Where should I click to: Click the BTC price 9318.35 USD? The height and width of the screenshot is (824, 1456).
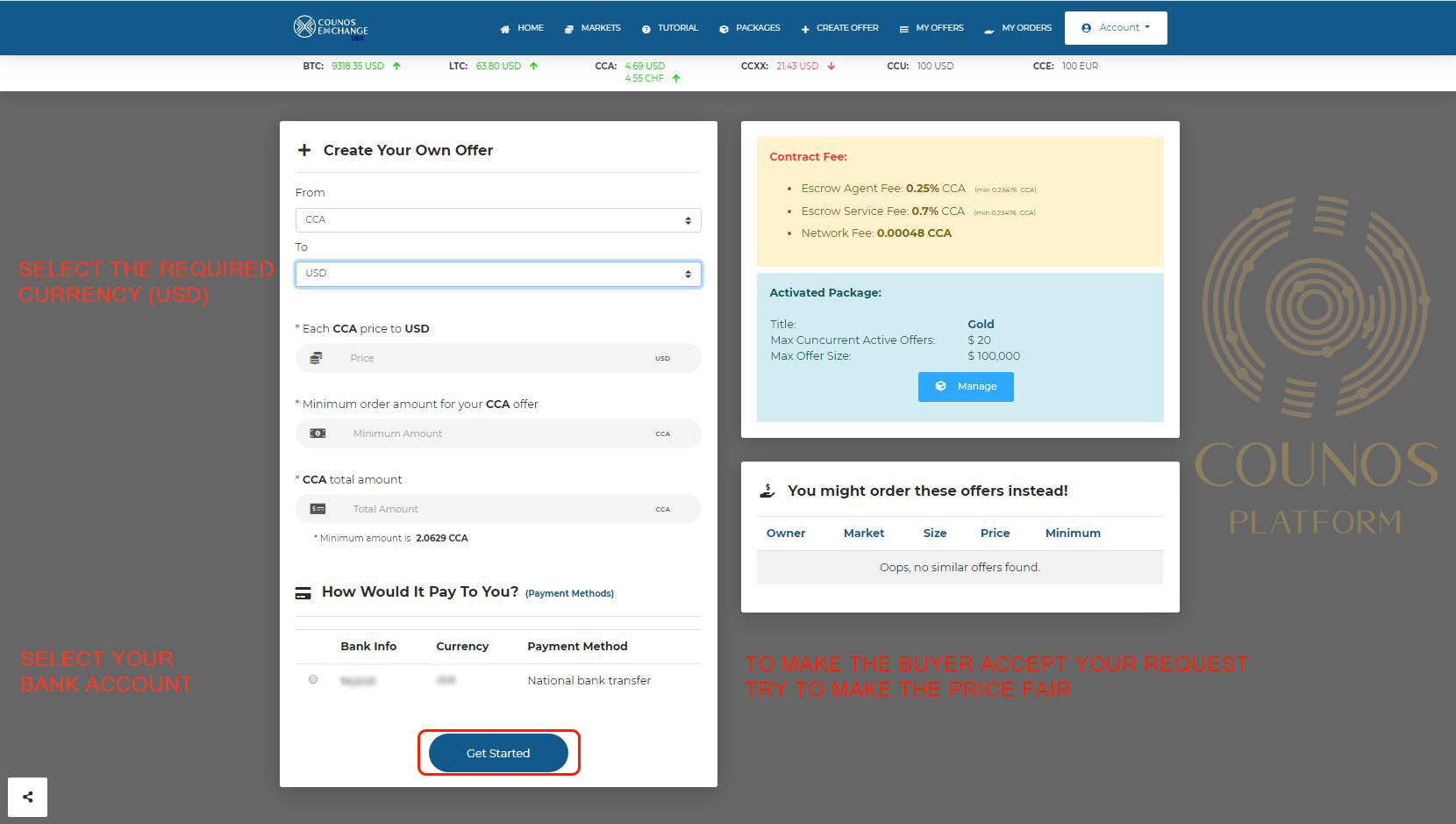coord(358,66)
